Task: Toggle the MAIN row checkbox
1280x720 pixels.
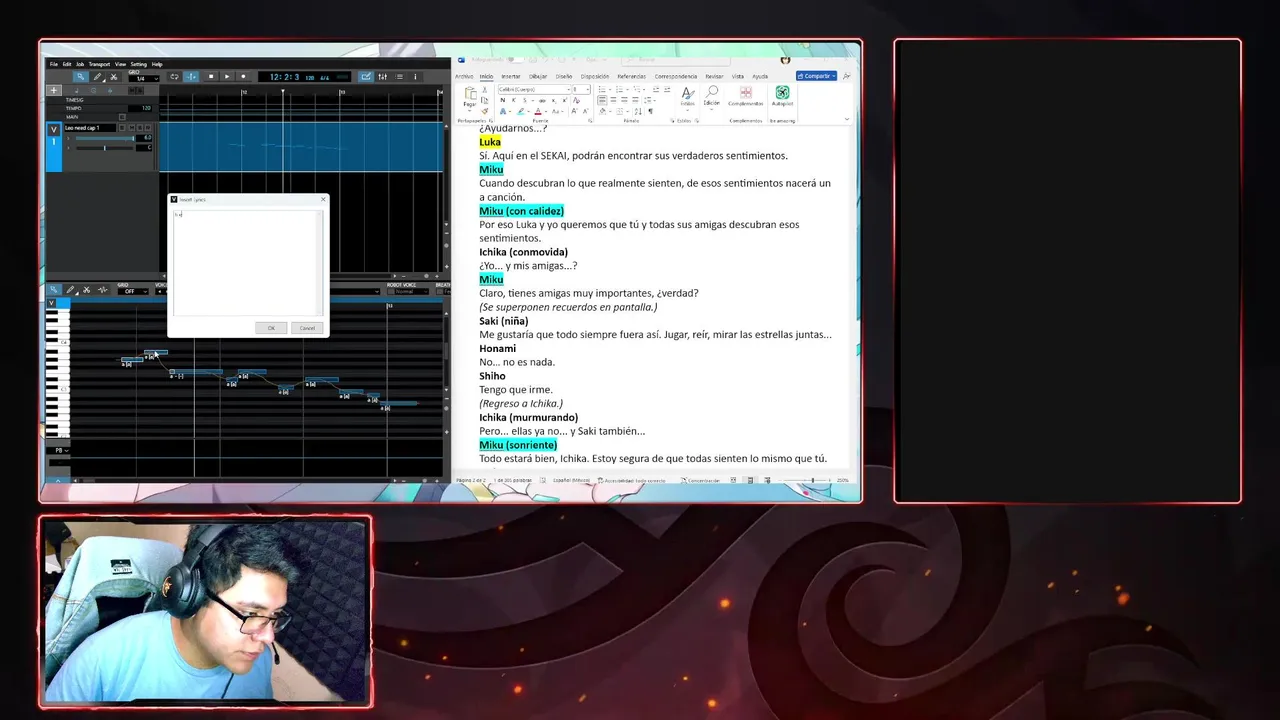Action: point(122,117)
